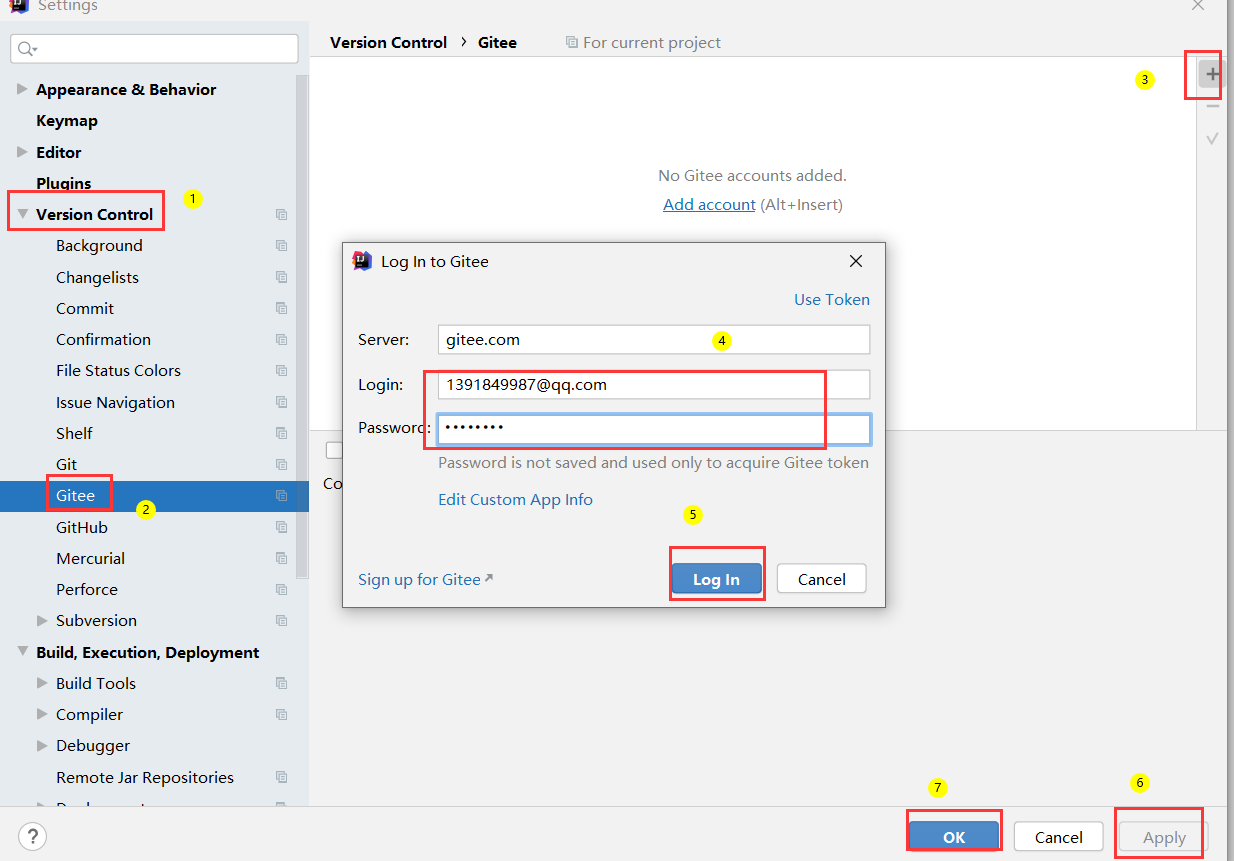Select Plugins in the settings tree
This screenshot has width=1234, height=861.
[64, 183]
